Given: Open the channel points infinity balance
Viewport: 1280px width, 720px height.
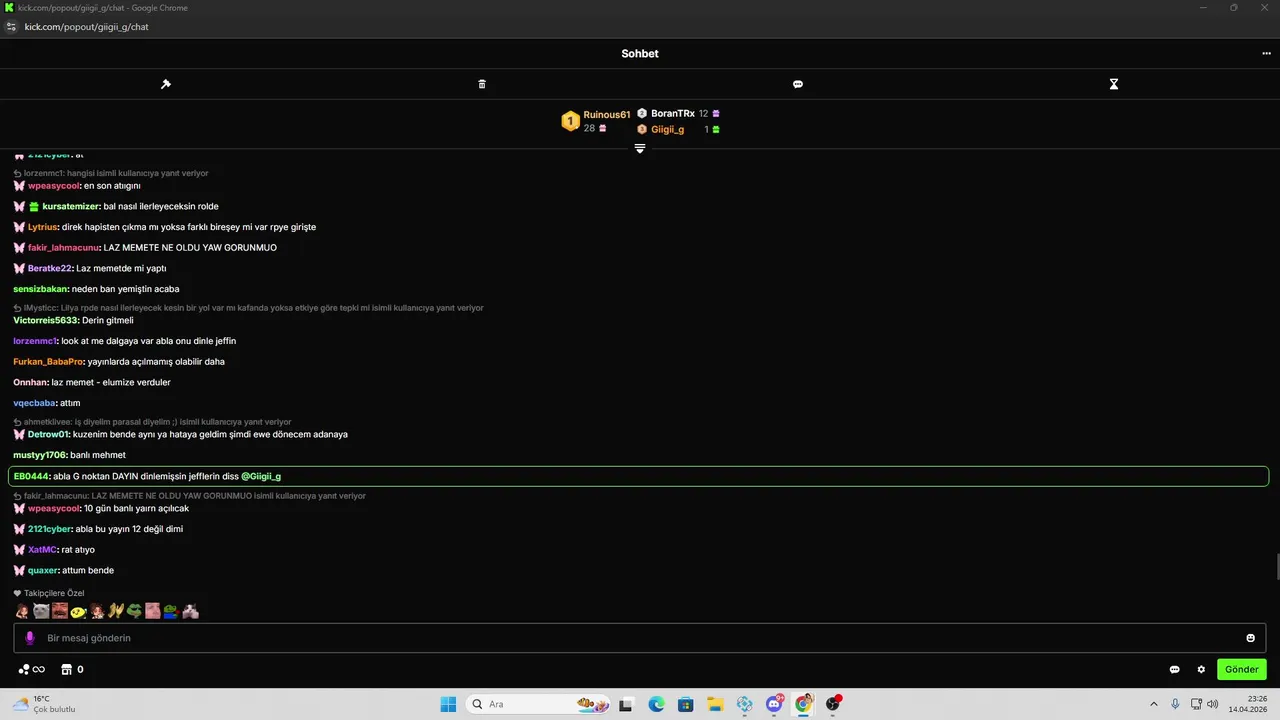Looking at the screenshot, I should [x=32, y=669].
